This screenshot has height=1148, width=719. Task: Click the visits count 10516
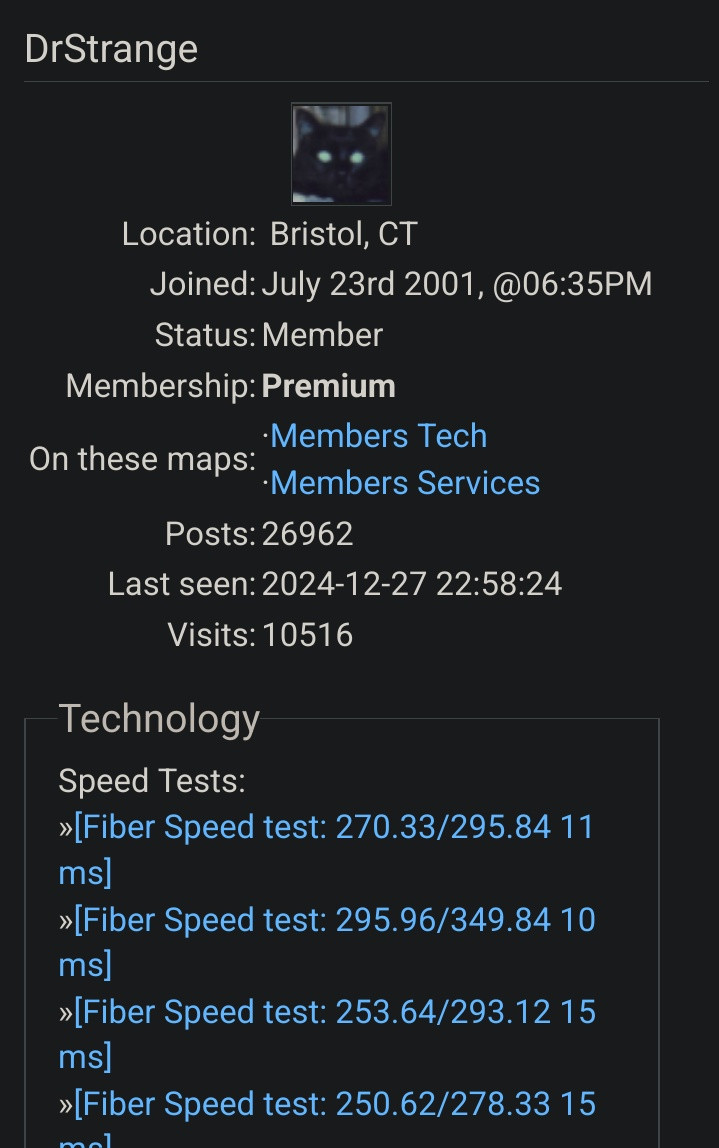[307, 635]
